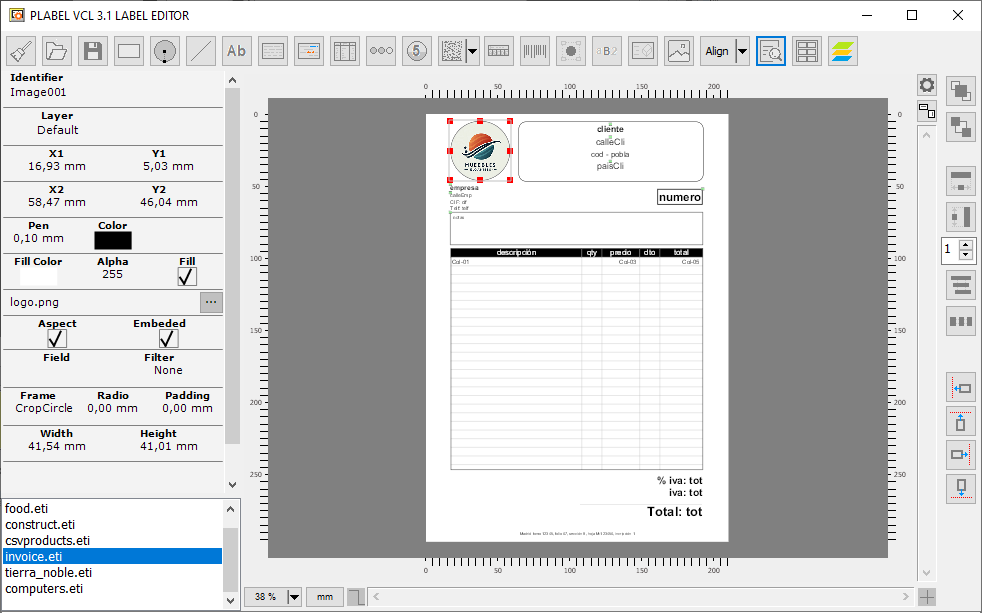
Task: Uncheck the Aspect checkbox
Action: coord(57,338)
